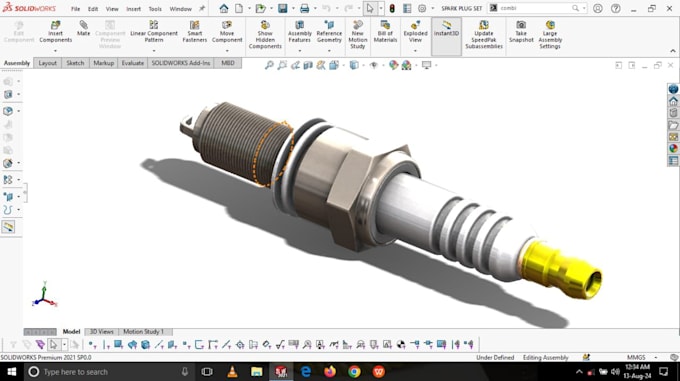
Task: Expand the Insert Components dropdown arrow
Action: click(x=56, y=51)
